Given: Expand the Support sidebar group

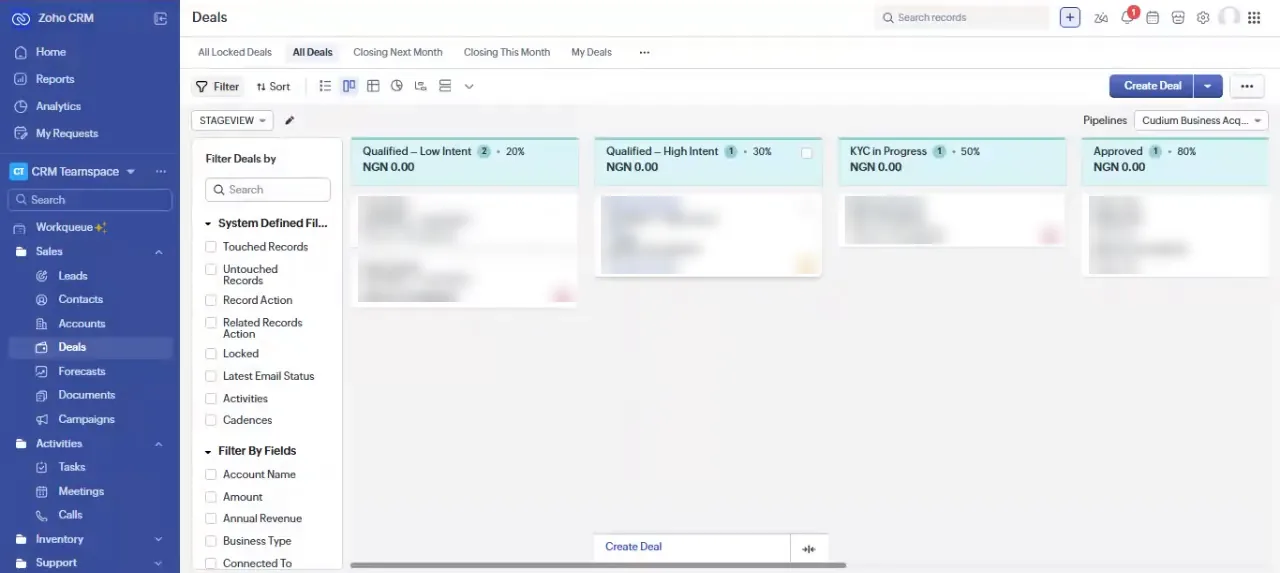Looking at the screenshot, I should click(x=159, y=563).
